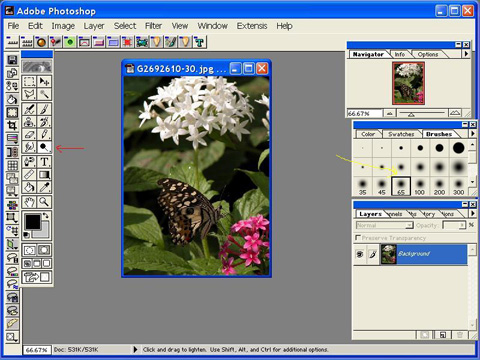Open the Filter menu
Viewport: 480px width, 360px height.
coord(153,26)
